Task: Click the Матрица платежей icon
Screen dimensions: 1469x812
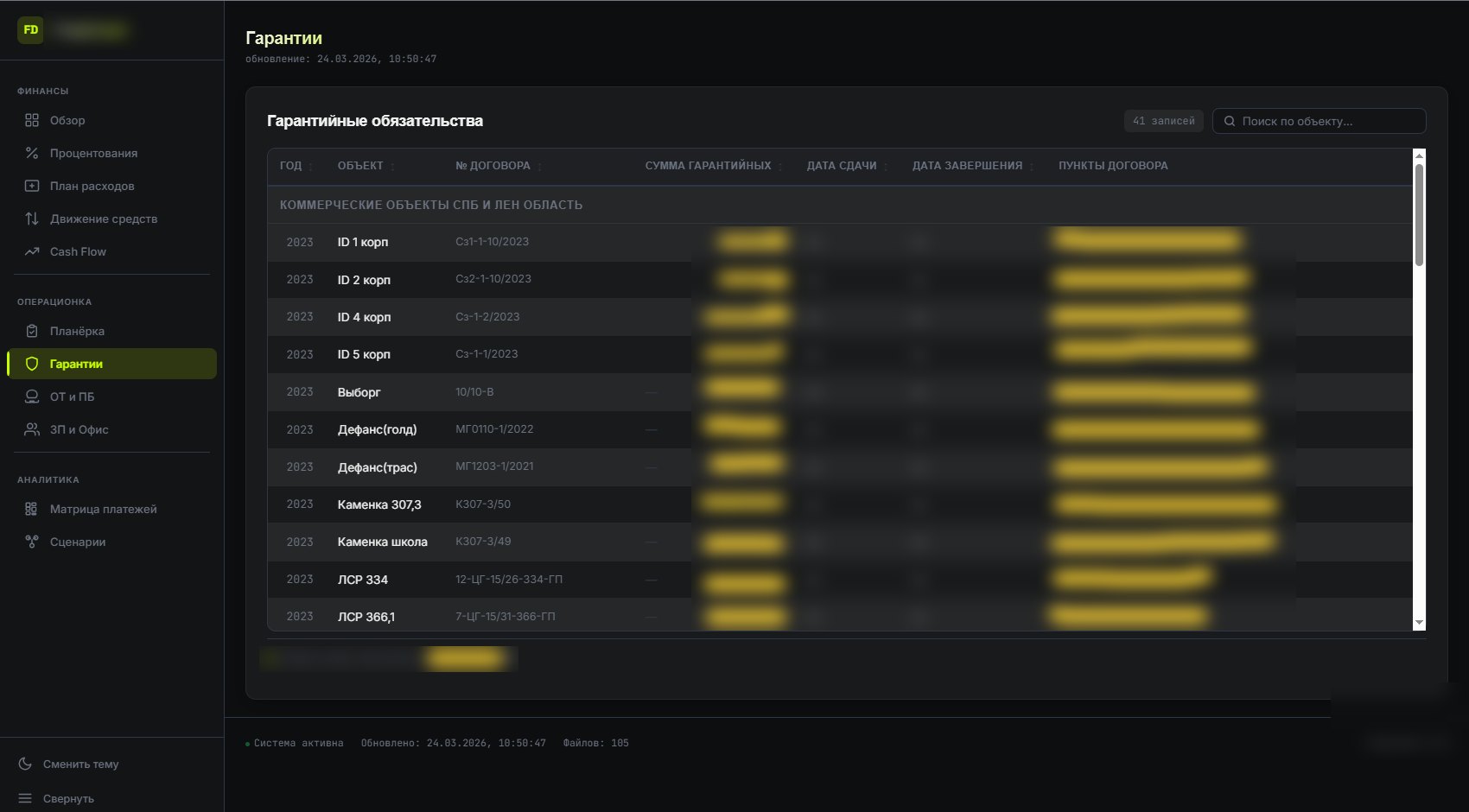Action: [x=32, y=509]
